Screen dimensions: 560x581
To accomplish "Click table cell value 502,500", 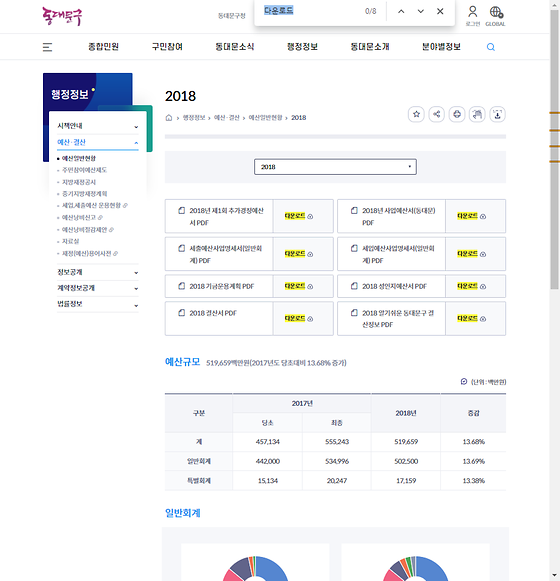I will pyautogui.click(x=406, y=461).
